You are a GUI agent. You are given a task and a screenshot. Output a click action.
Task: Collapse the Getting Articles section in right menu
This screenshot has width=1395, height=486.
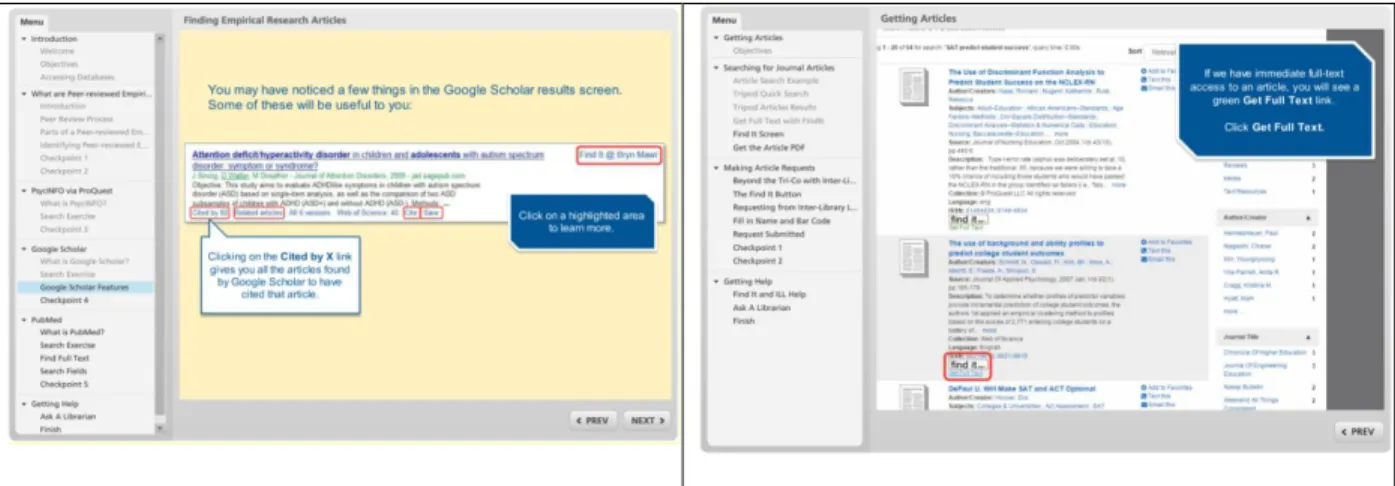[716, 38]
